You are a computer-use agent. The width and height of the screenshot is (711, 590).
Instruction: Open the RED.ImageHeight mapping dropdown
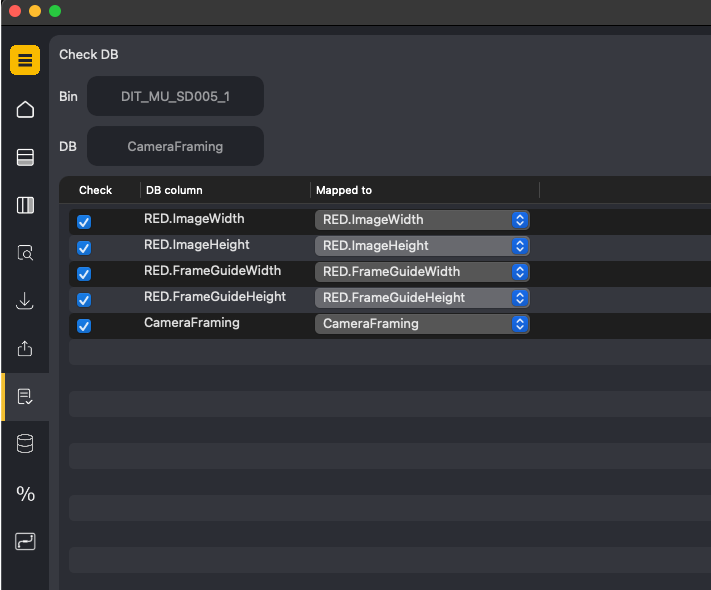tap(422, 246)
